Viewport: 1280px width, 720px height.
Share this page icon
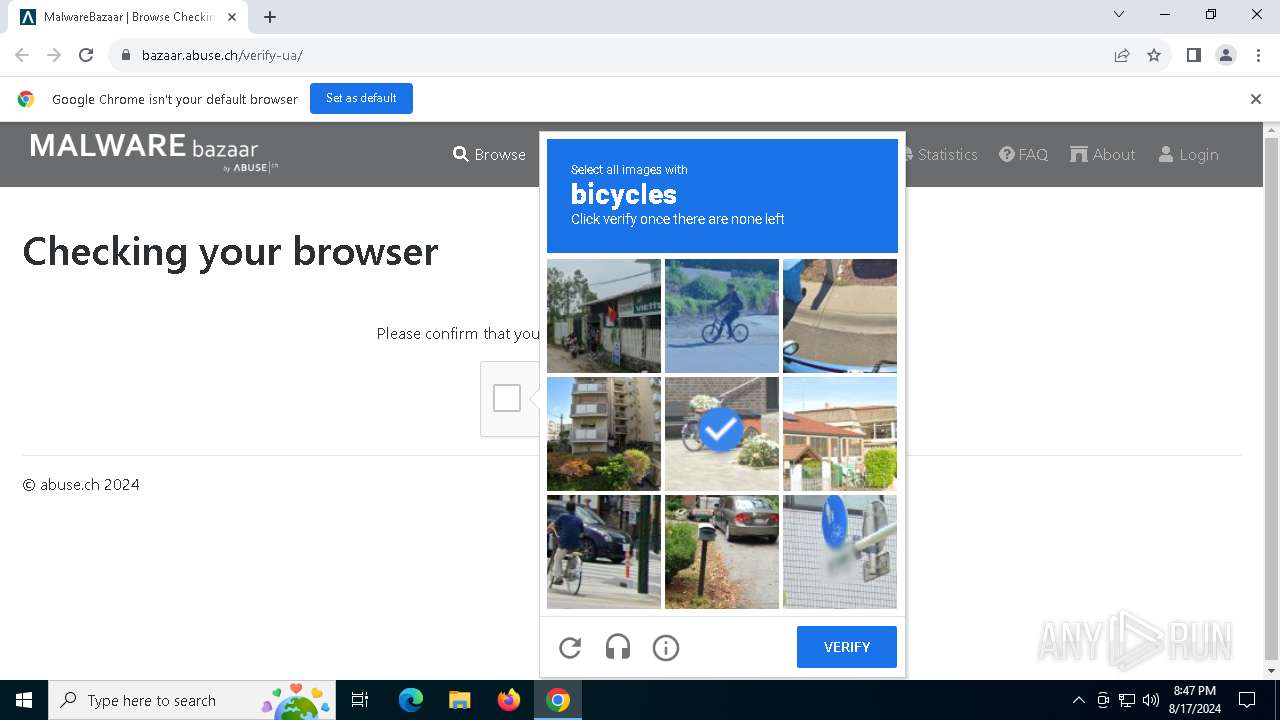point(1122,55)
